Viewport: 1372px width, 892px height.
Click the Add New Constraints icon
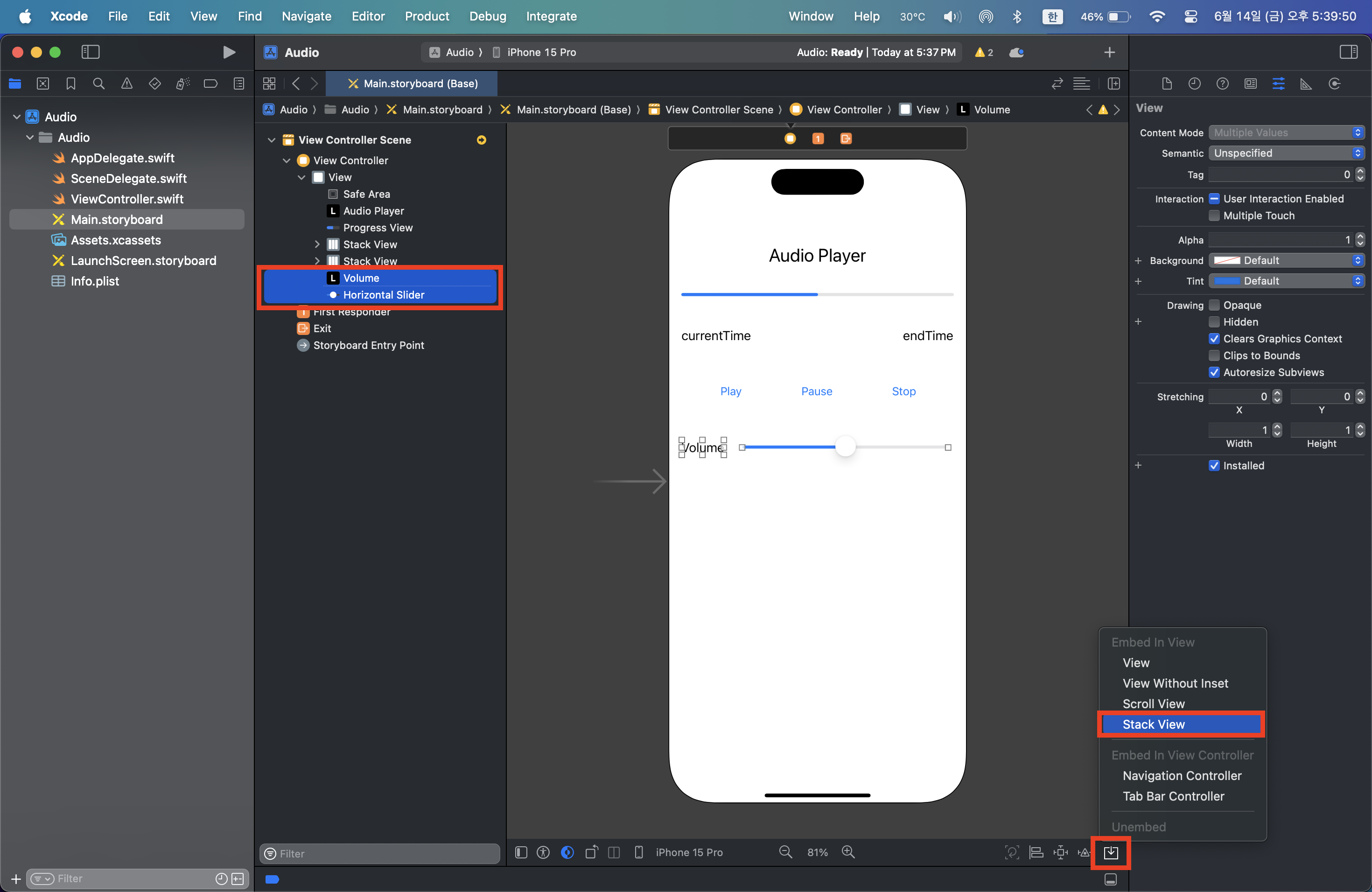(x=1060, y=852)
